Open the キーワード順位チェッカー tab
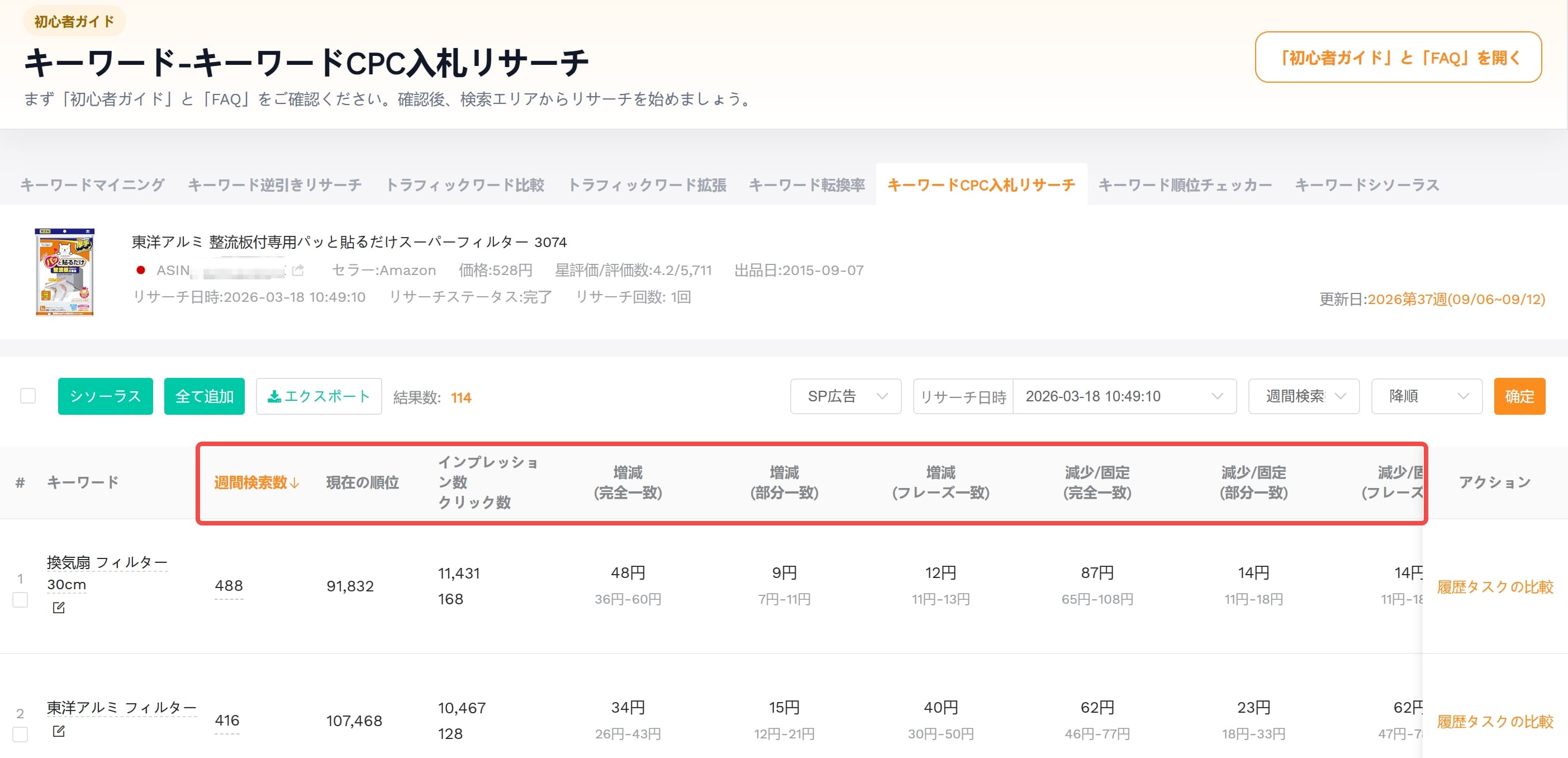This screenshot has height=758, width=1568. tap(1185, 184)
